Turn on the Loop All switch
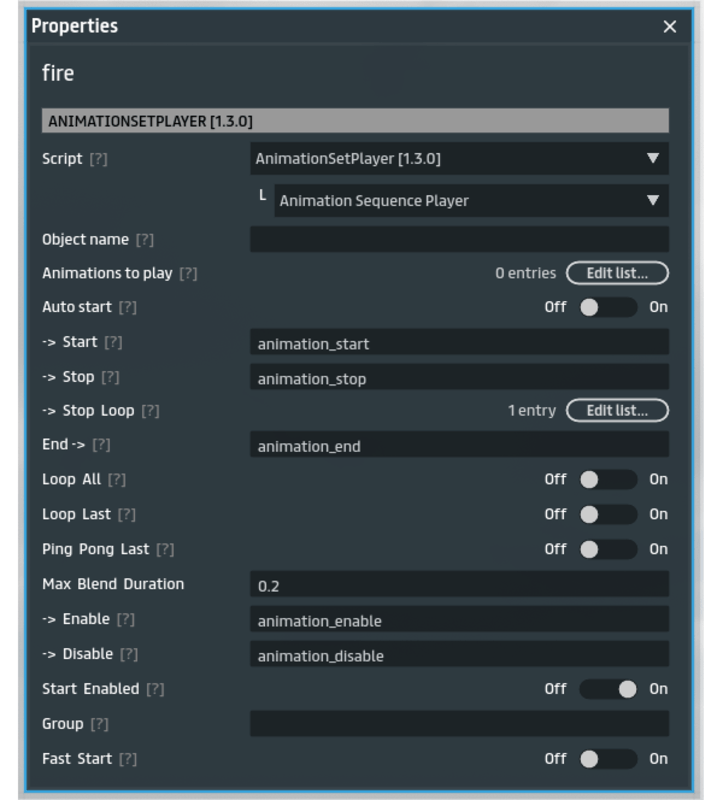Image resolution: width=723 pixels, height=800 pixels. (607, 480)
